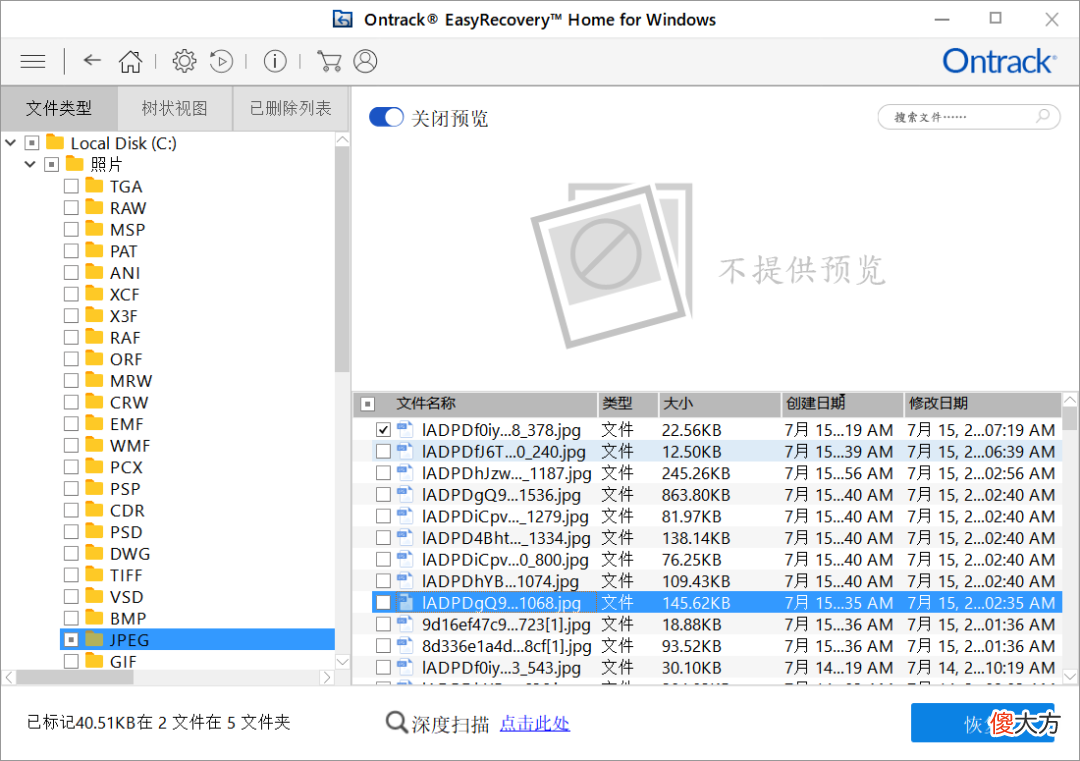Select file IADPDf0iy...3_543.jpg
1080x761 pixels.
(x=501, y=667)
